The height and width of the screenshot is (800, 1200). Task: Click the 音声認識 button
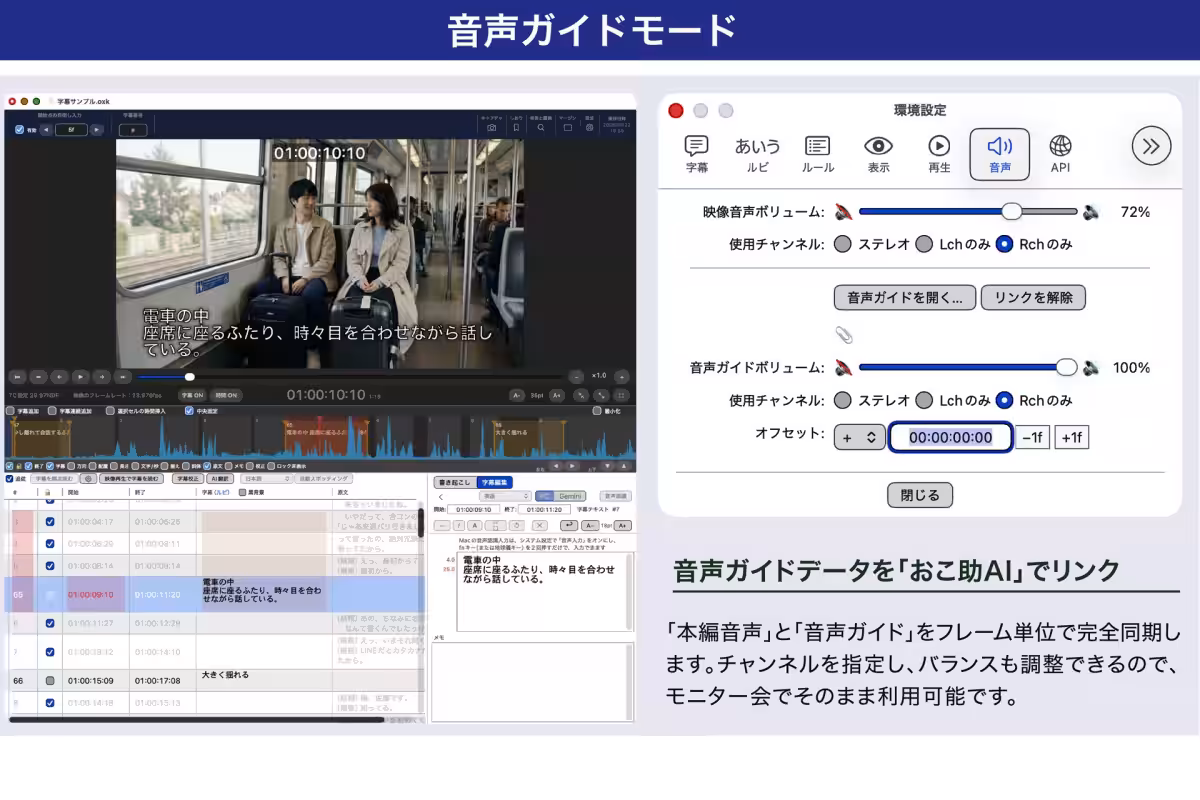[x=615, y=496]
